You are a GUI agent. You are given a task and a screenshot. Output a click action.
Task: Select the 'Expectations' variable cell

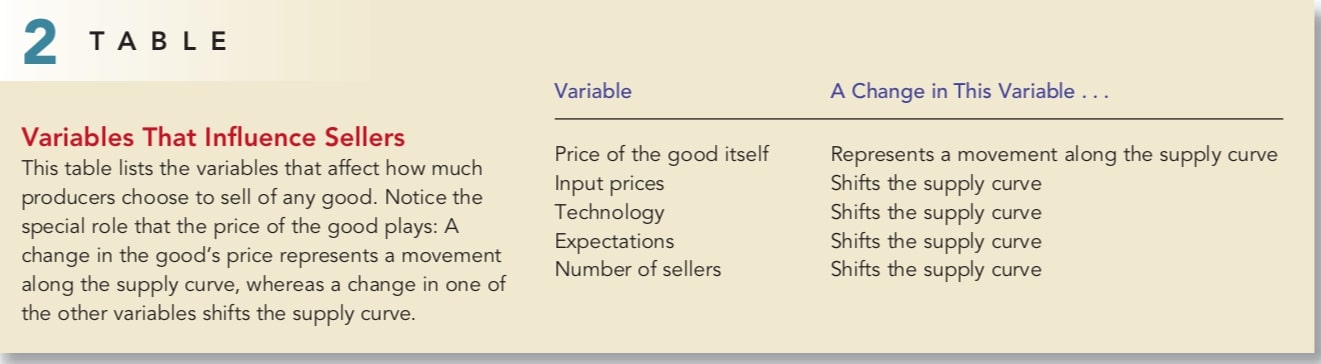point(614,241)
